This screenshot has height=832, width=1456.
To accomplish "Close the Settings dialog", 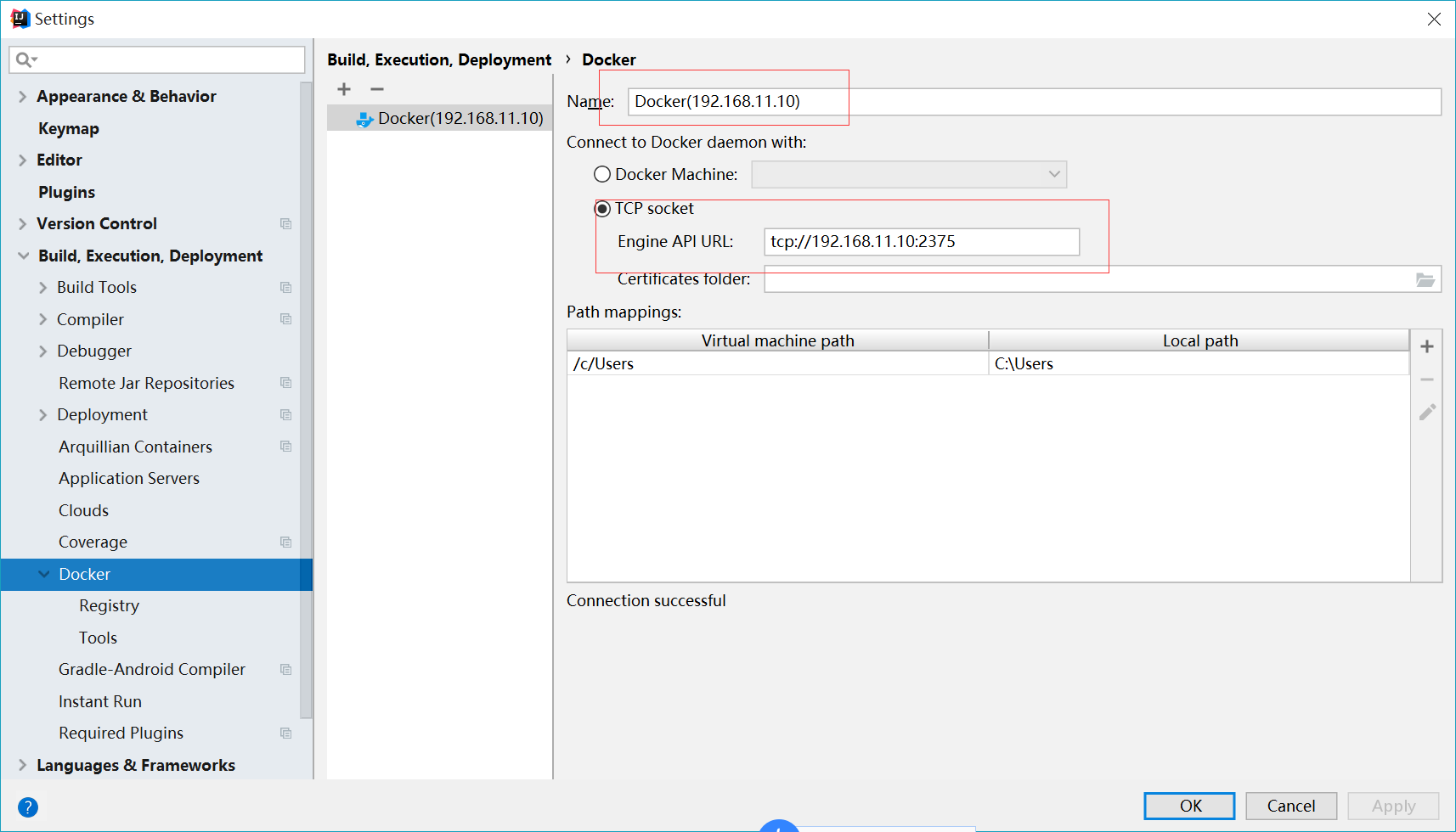I will point(1434,19).
